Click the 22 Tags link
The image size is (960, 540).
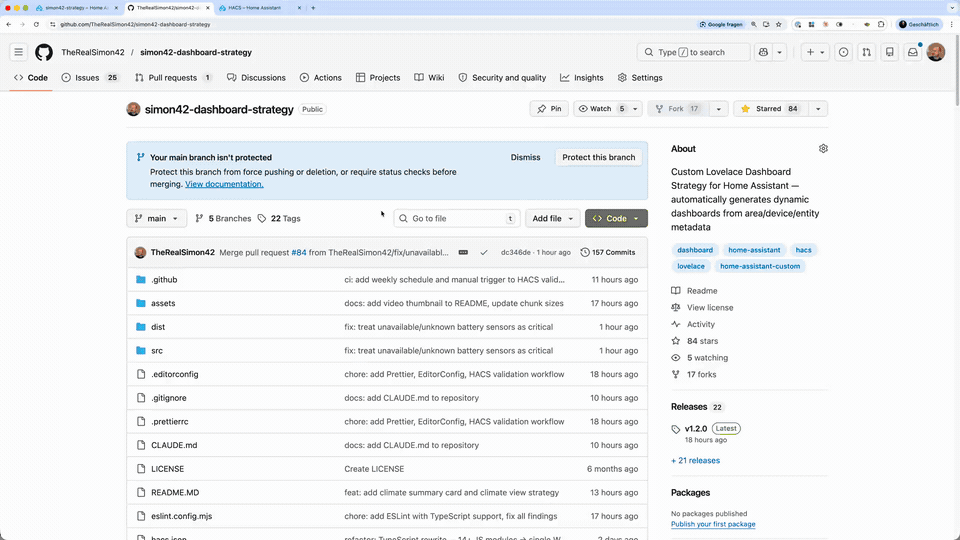click(x=279, y=219)
